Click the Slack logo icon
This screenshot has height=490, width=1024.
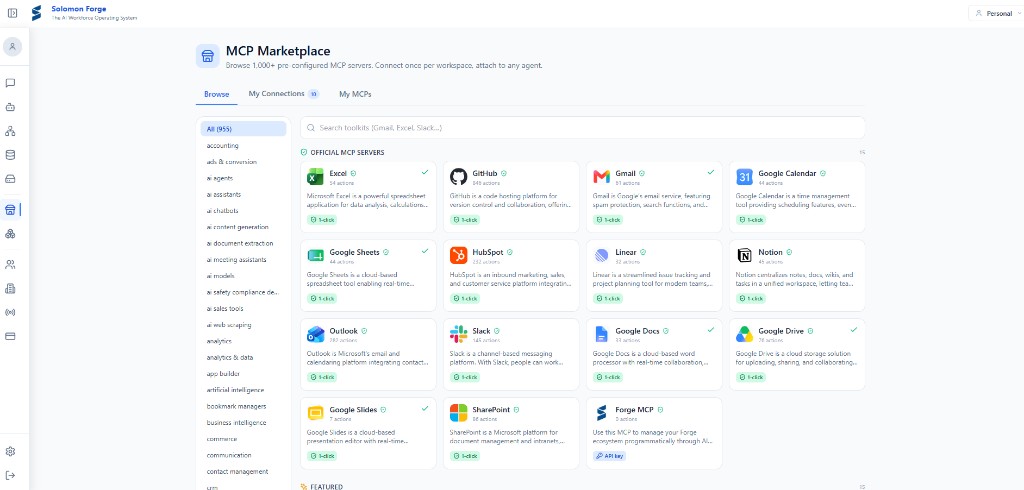point(458,334)
